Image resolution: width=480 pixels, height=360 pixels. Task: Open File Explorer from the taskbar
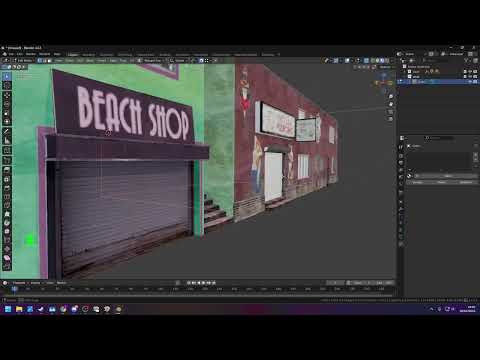[x=19, y=309]
